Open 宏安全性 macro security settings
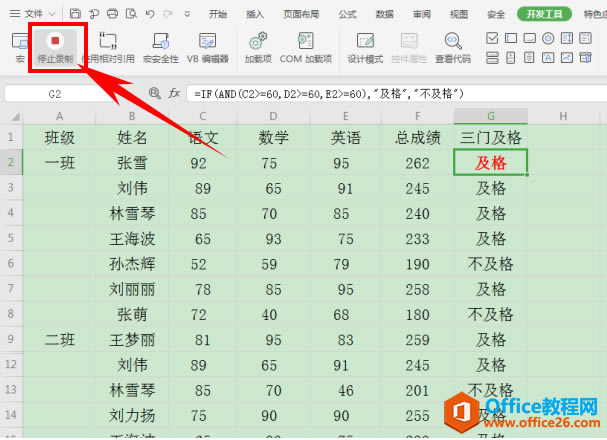Screen dimensions: 607x440 (x=161, y=47)
